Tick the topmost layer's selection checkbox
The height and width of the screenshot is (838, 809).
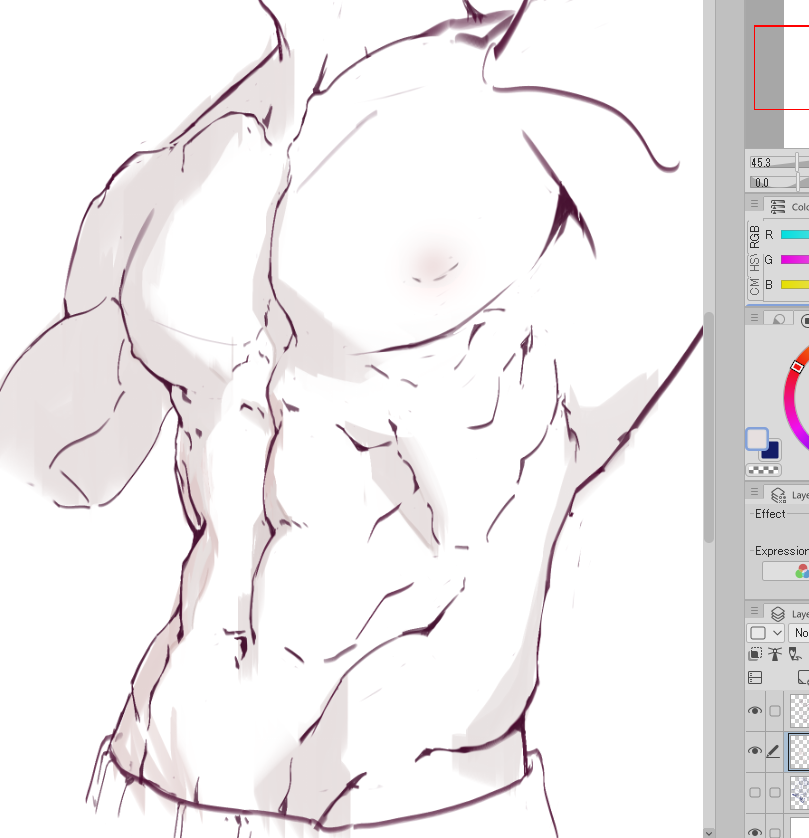pyautogui.click(x=775, y=711)
